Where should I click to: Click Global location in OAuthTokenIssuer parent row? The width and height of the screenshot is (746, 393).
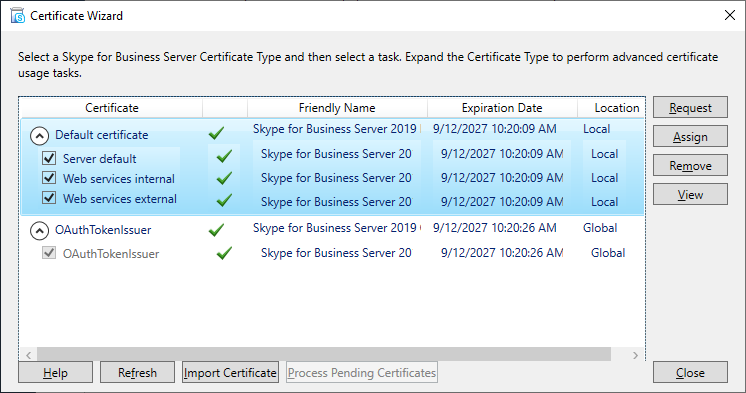[x=600, y=228]
